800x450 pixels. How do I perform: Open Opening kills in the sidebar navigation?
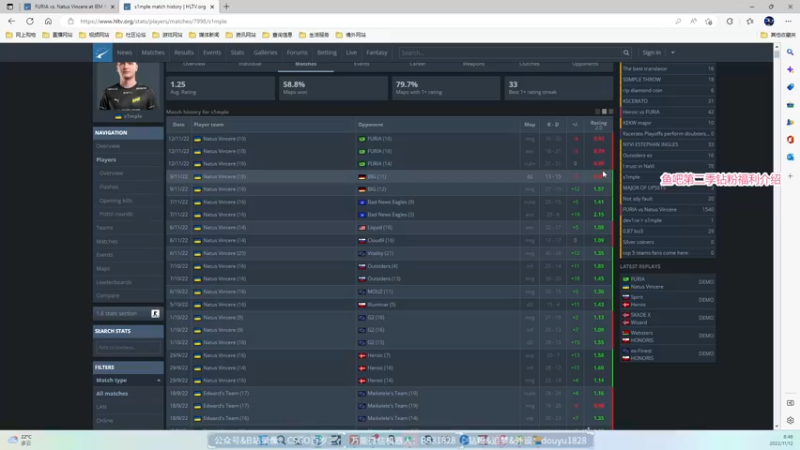116,201
